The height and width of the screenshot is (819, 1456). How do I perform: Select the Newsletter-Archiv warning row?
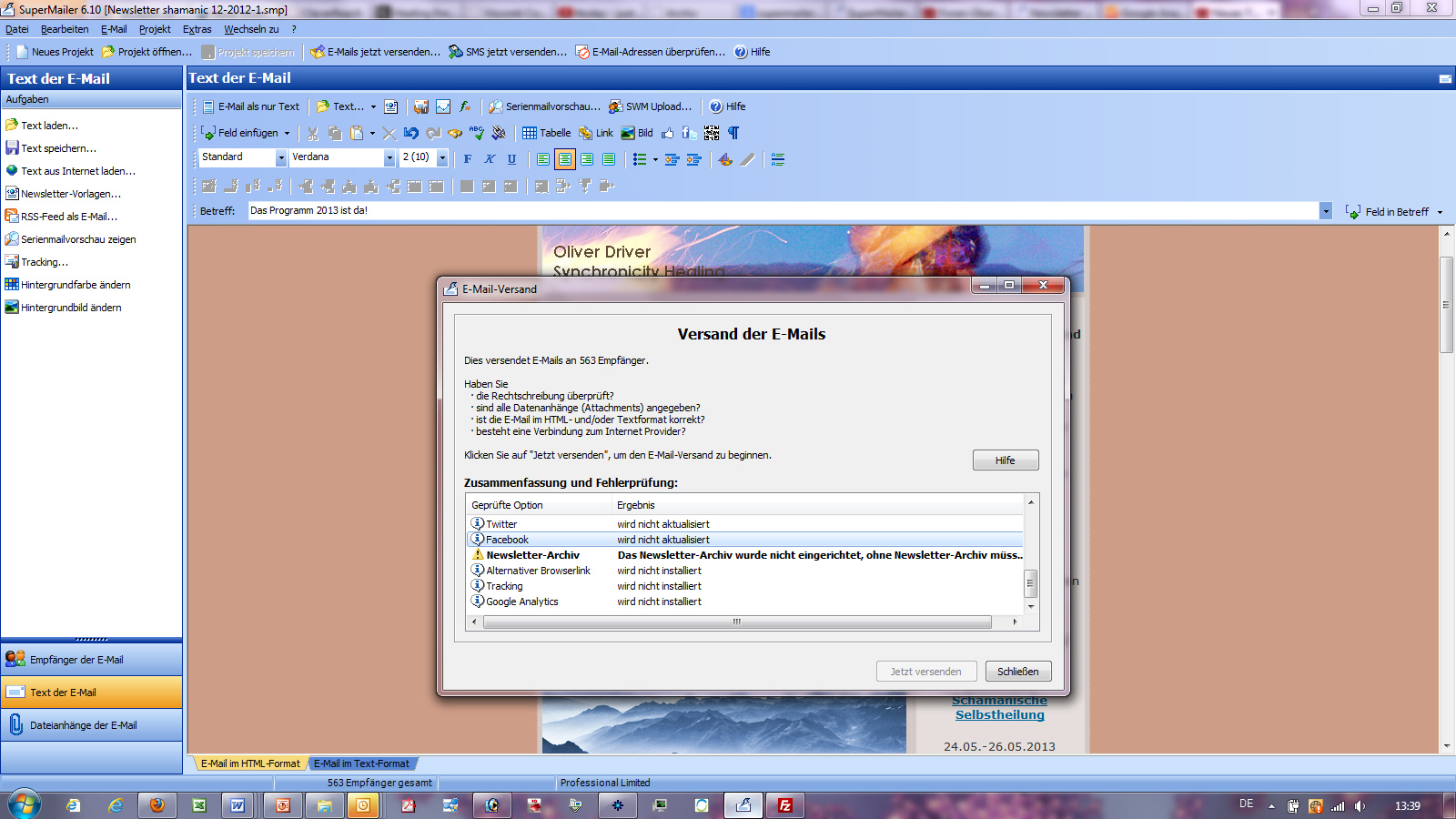[746, 555]
